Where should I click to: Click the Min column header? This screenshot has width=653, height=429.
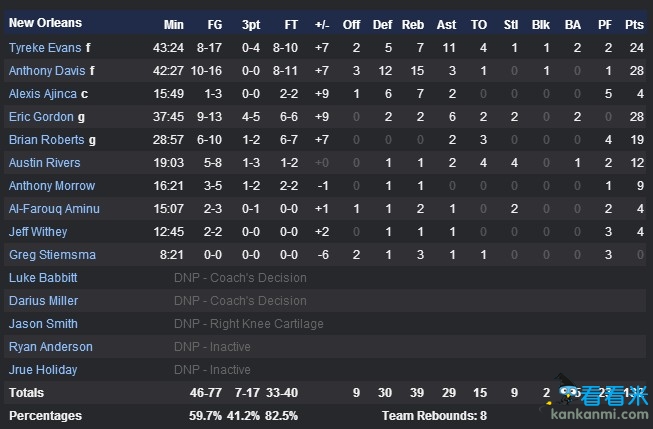174,25
